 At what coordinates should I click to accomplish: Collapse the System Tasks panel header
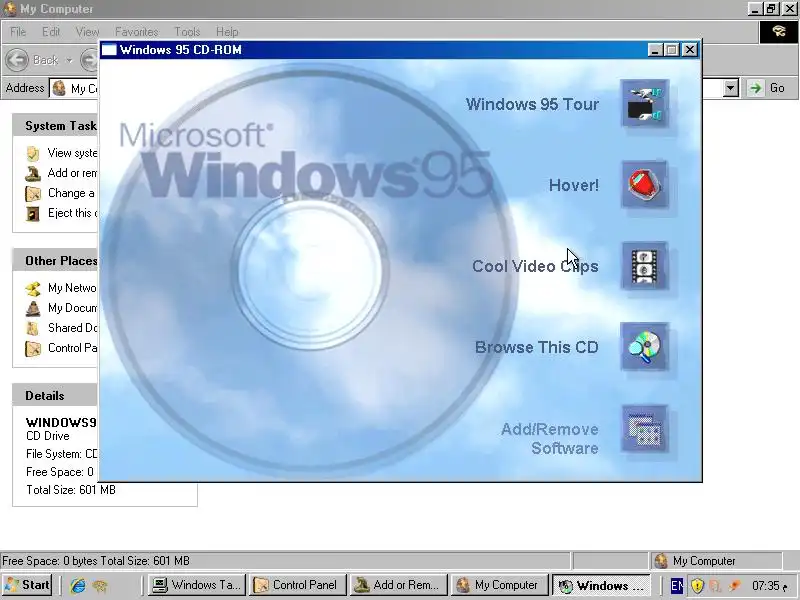55,126
